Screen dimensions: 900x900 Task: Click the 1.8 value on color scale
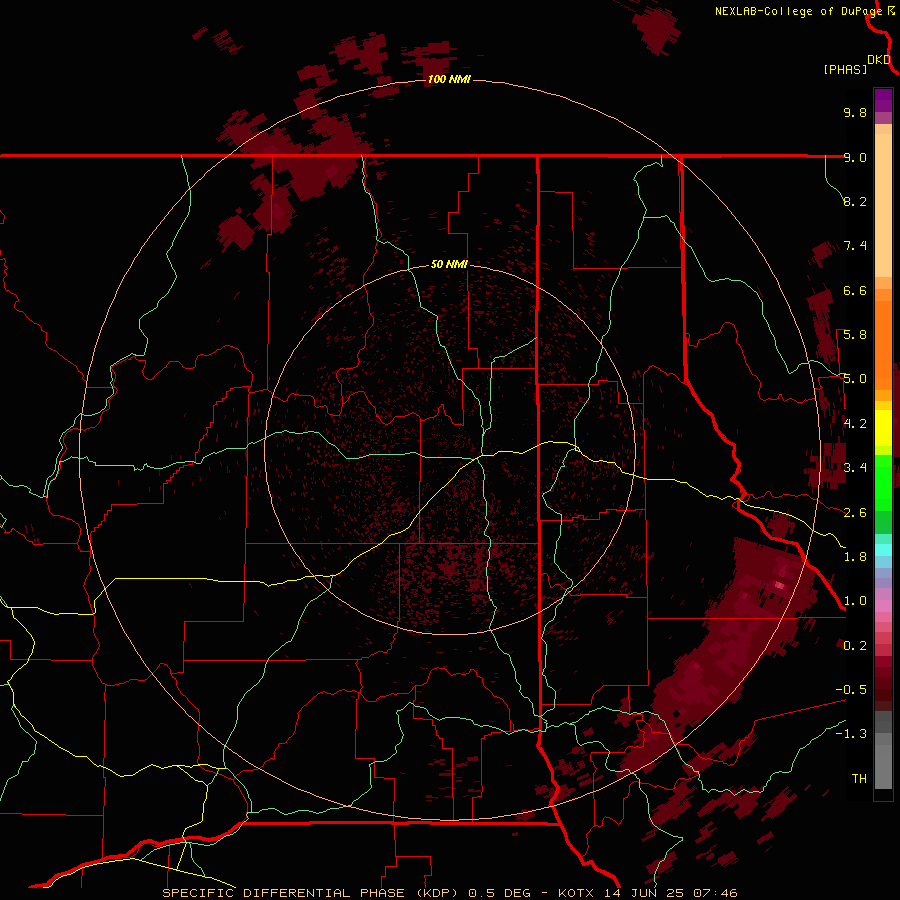(x=855, y=557)
